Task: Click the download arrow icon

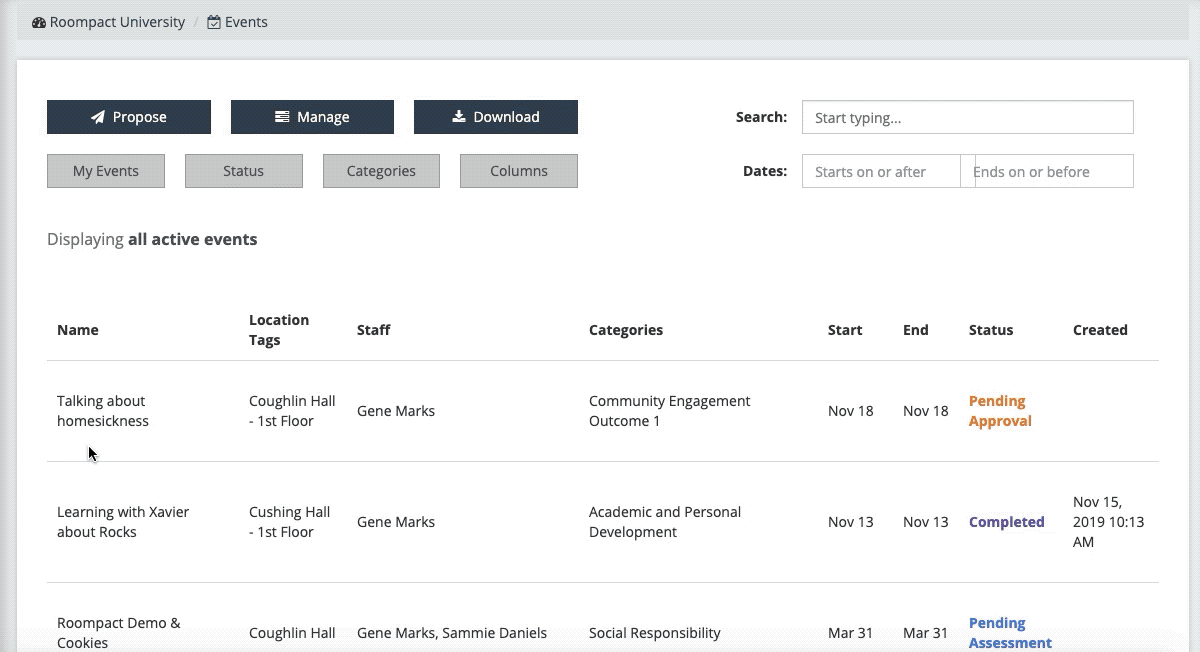Action: coord(459,117)
